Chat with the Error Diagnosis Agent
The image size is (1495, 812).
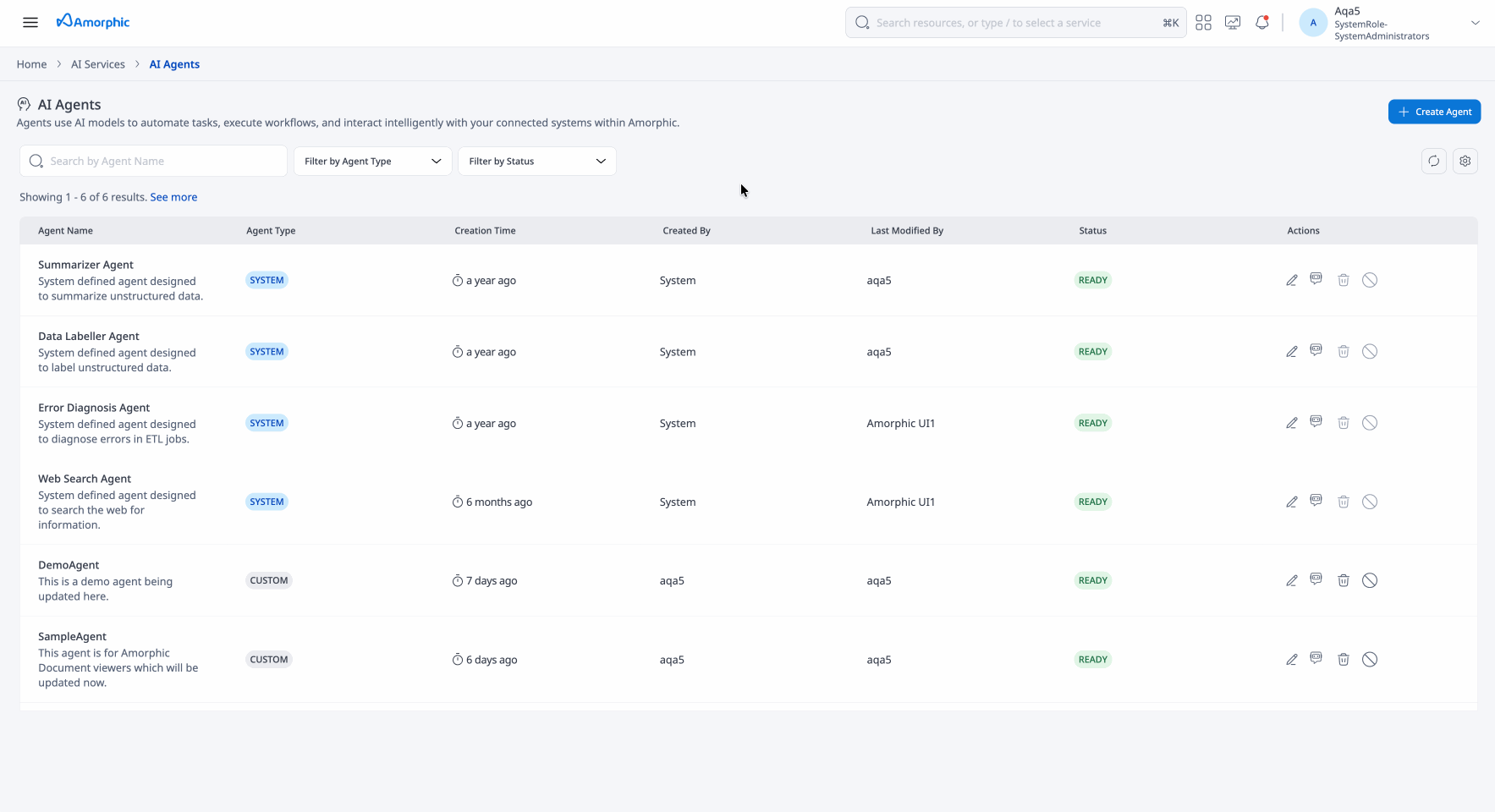(1316, 422)
